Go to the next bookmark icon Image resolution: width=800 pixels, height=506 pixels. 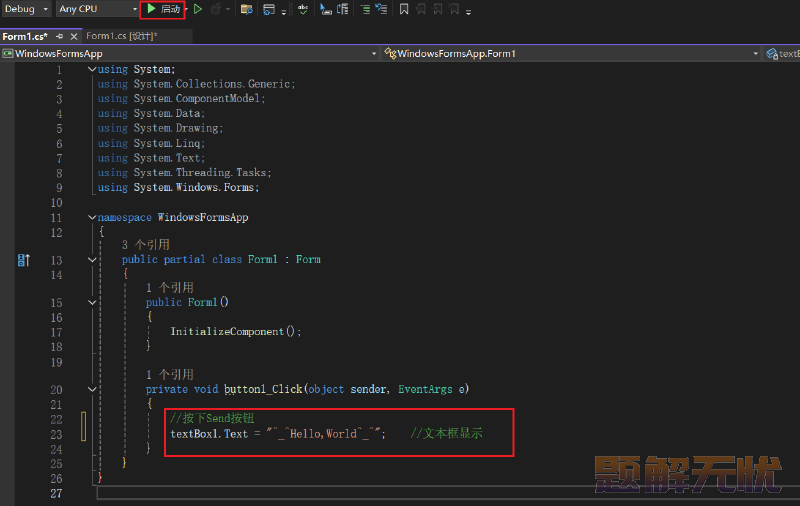pos(438,9)
